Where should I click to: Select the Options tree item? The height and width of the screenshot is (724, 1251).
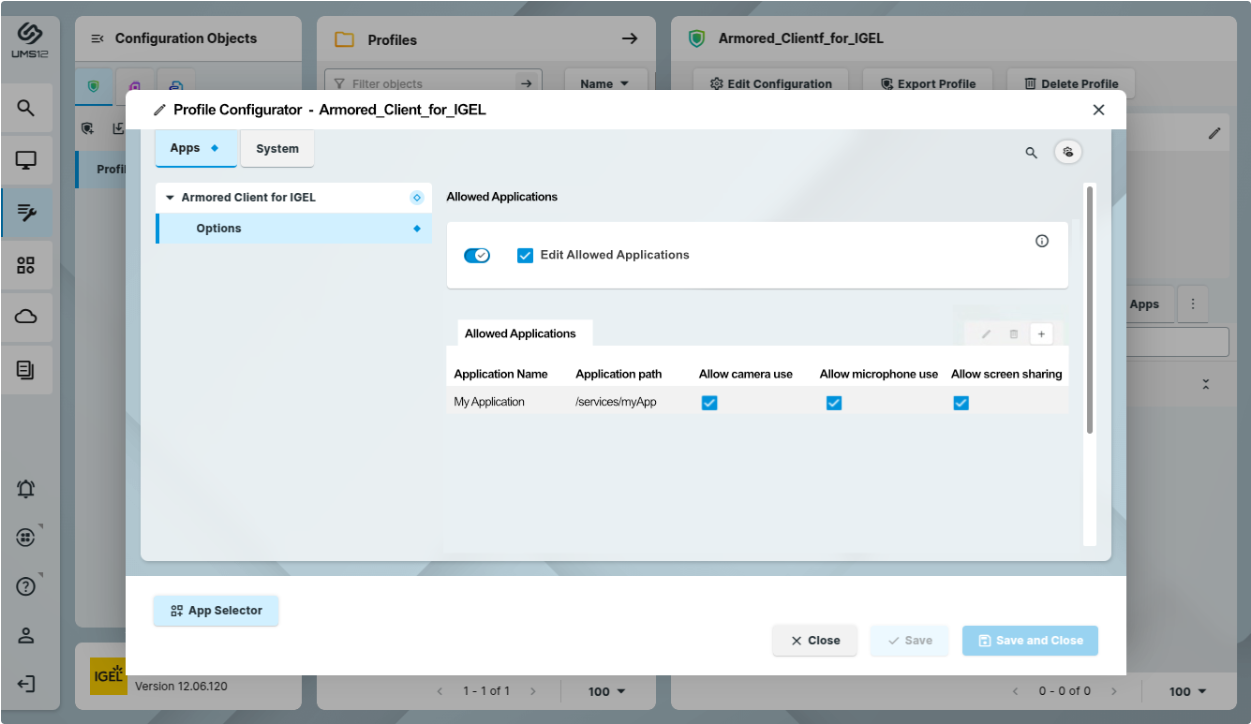pyautogui.click(x=219, y=229)
